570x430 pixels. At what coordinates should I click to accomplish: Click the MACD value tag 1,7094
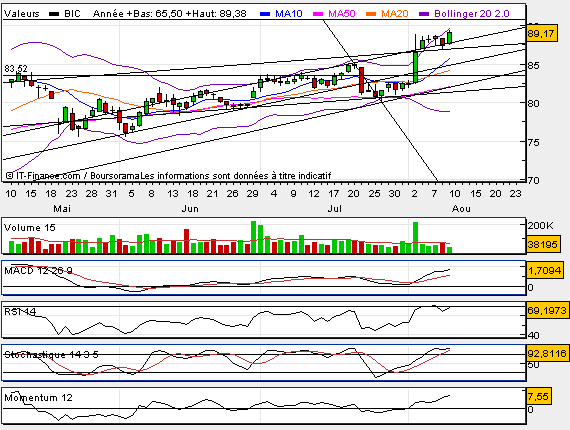(545, 270)
